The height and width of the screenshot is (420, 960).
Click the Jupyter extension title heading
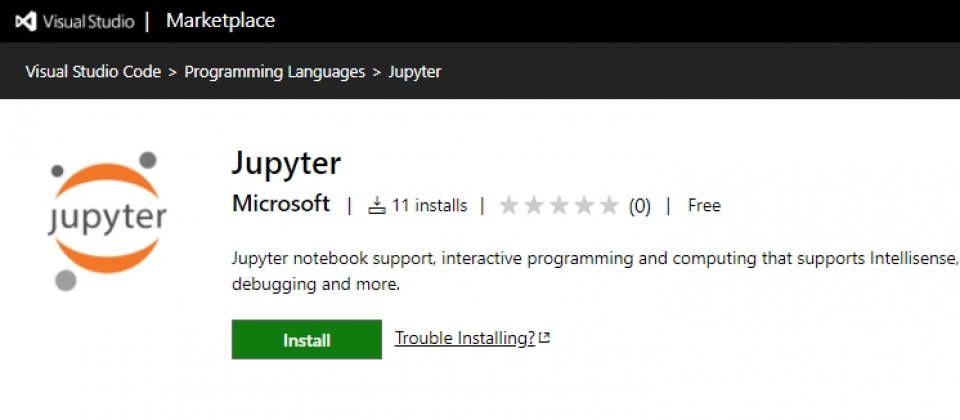[x=286, y=163]
